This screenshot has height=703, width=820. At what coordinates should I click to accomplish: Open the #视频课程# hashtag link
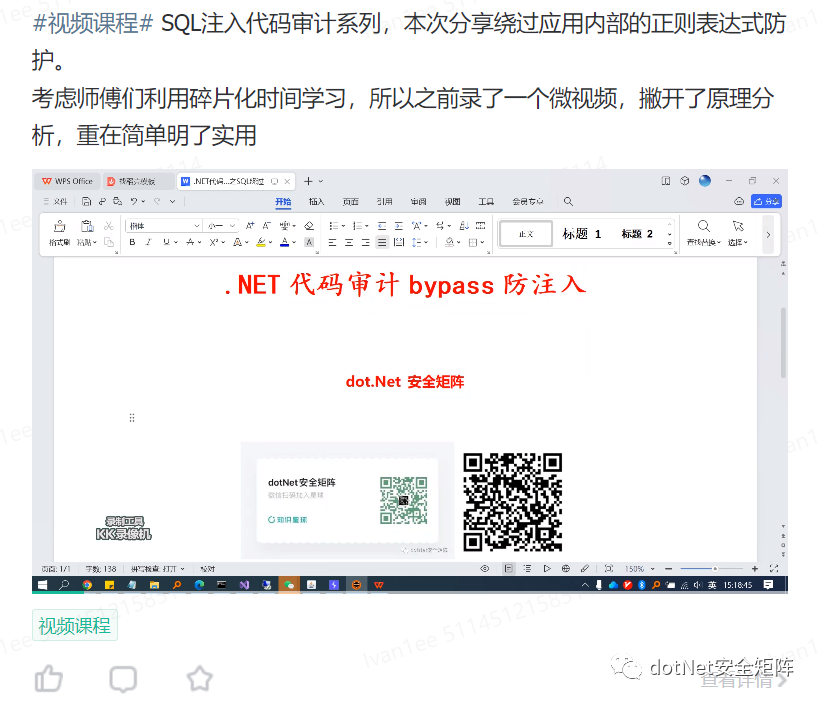click(x=93, y=24)
